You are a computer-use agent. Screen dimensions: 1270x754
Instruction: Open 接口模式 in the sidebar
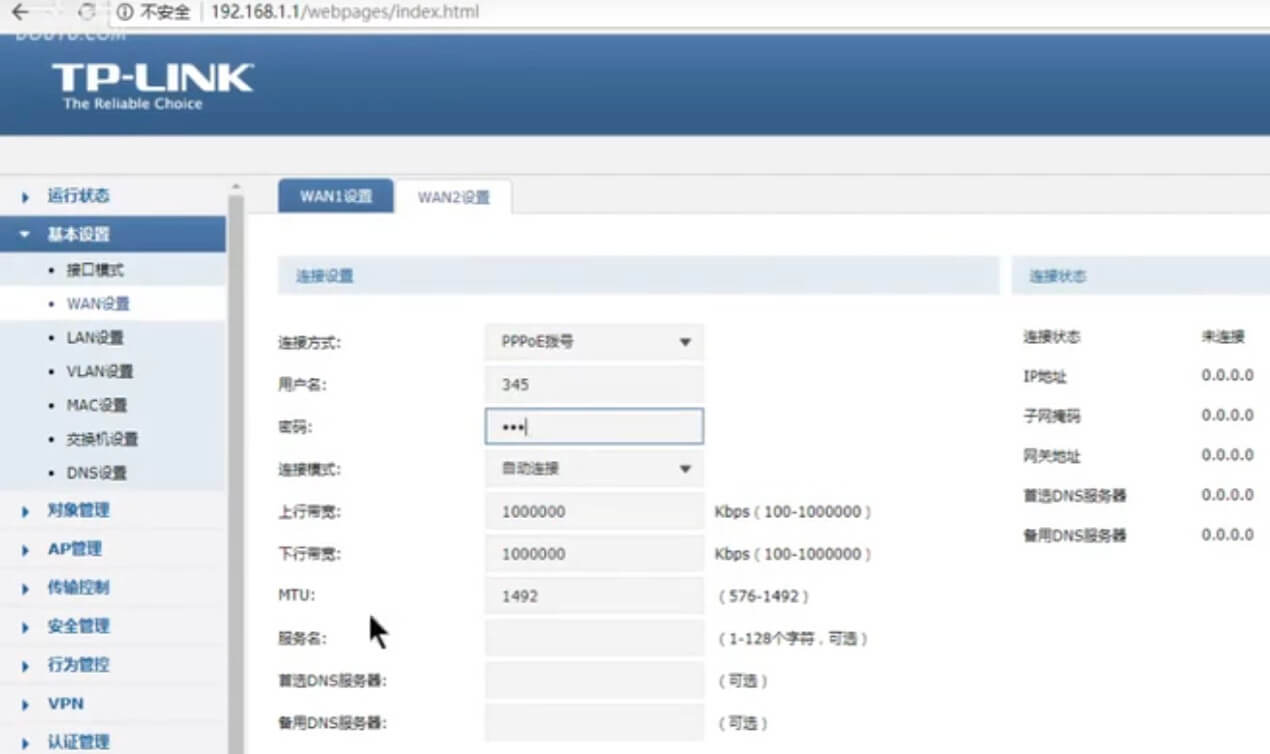[x=95, y=271]
